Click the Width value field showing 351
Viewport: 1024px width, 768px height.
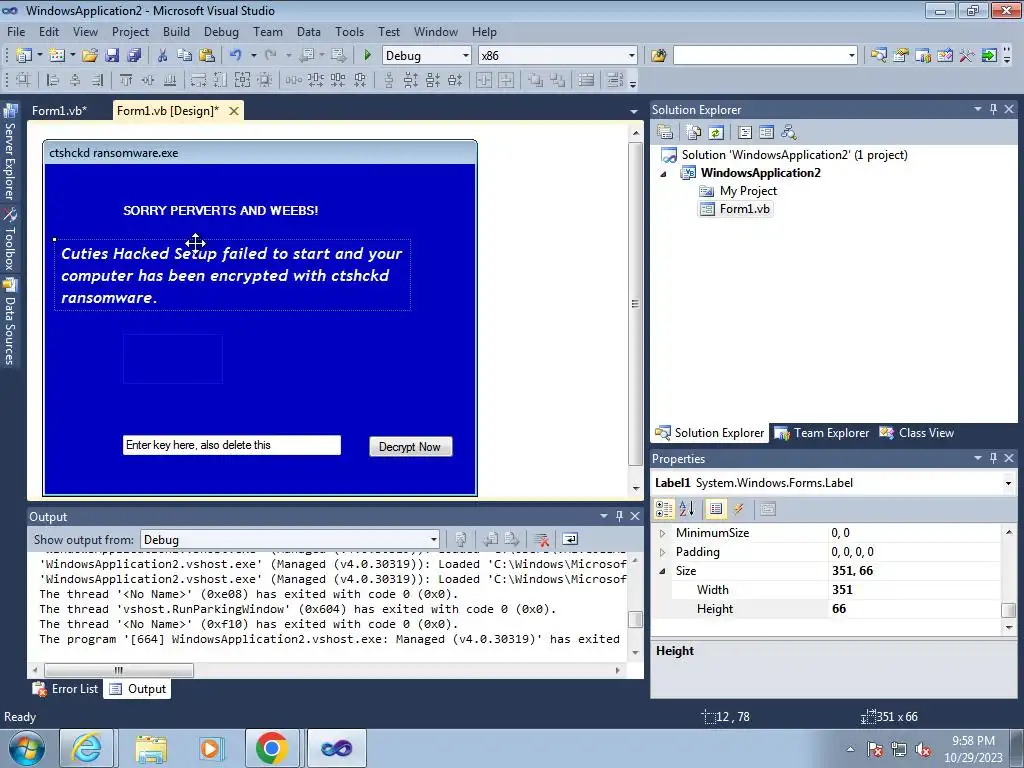pos(914,590)
